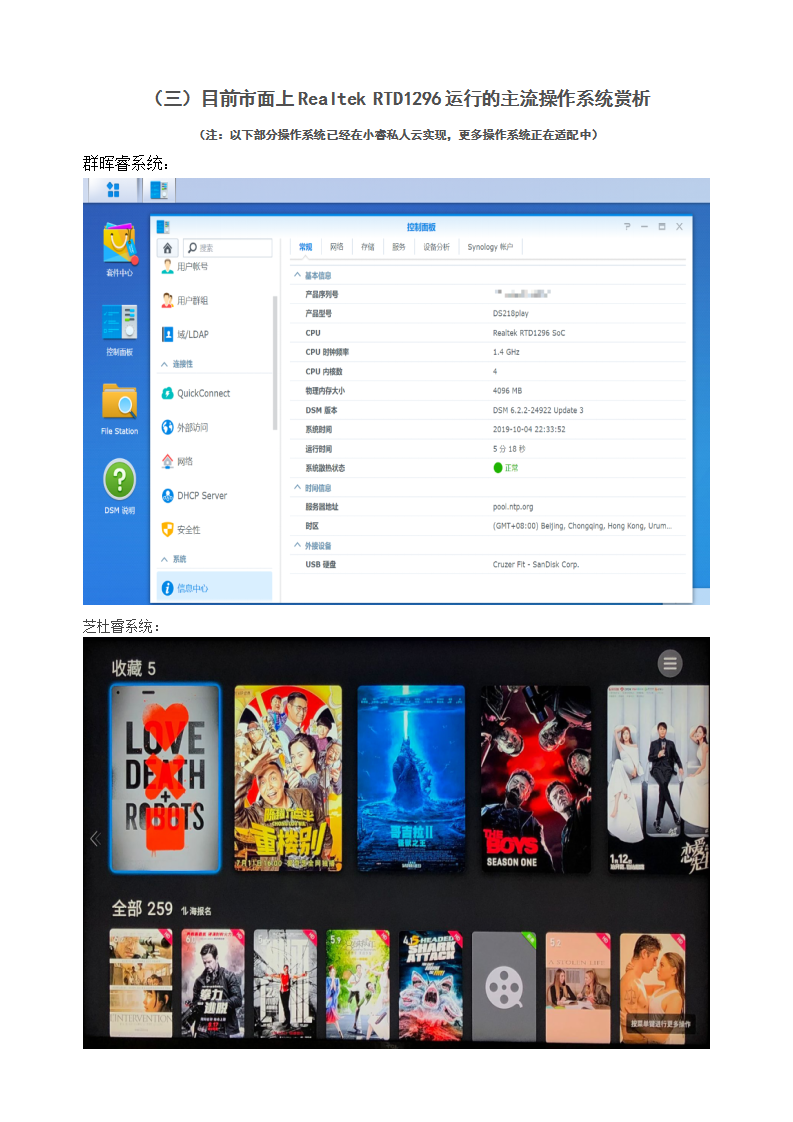Viewport: 793px width, 1122px height.
Task: Select the 哥斯拉II Godzilla poster
Action: (x=412, y=779)
